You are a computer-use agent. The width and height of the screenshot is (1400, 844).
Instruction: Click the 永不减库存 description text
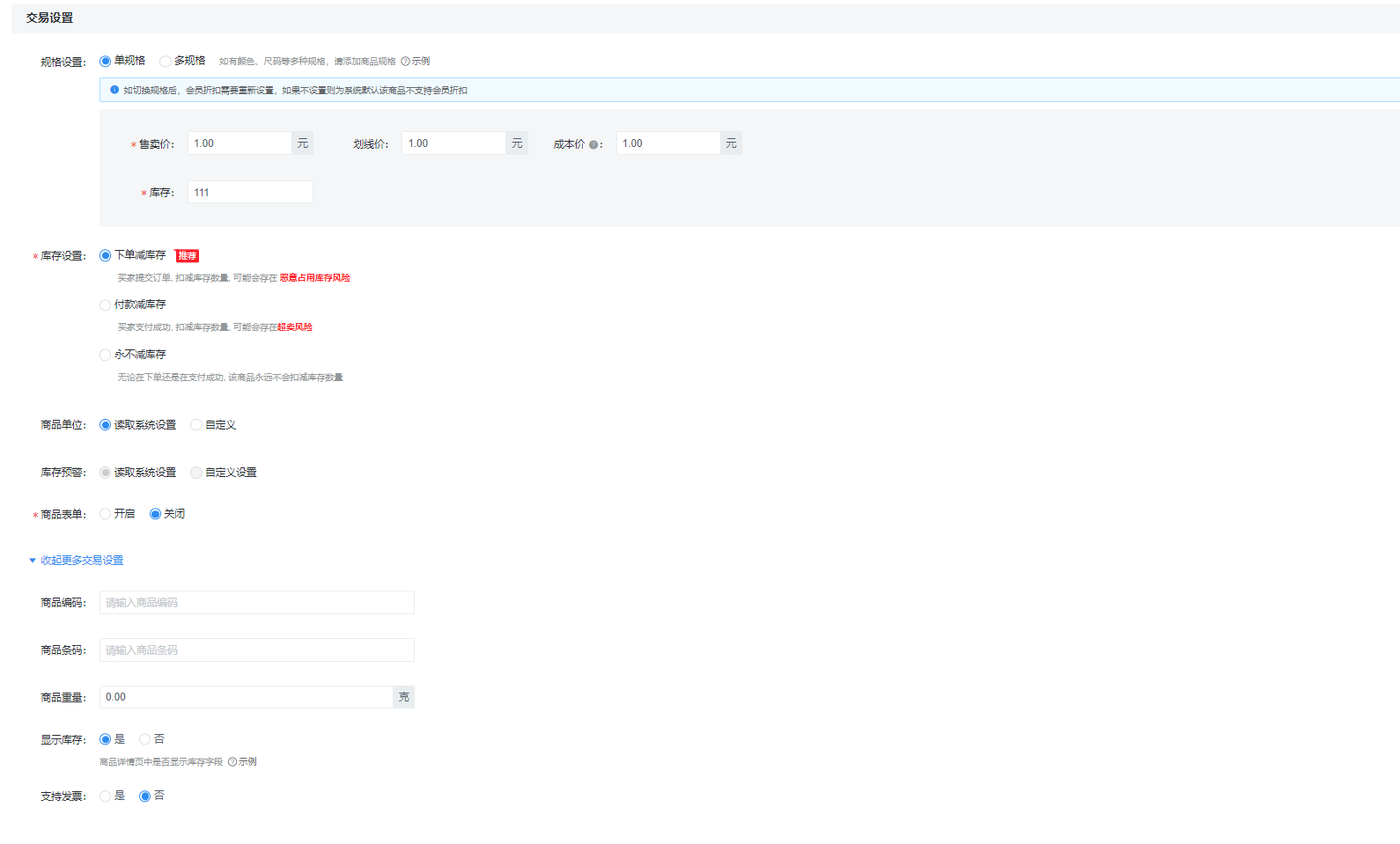pyautogui.click(x=231, y=378)
